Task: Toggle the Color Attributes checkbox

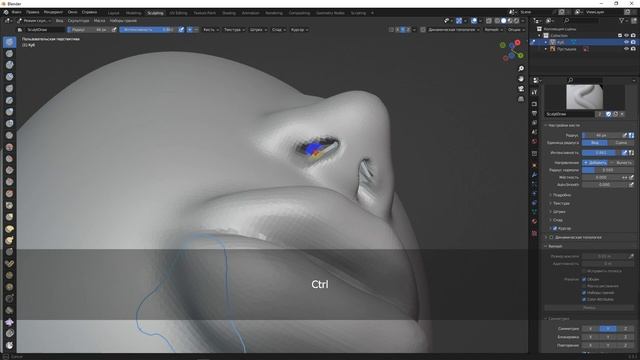Action: pyautogui.click(x=584, y=299)
